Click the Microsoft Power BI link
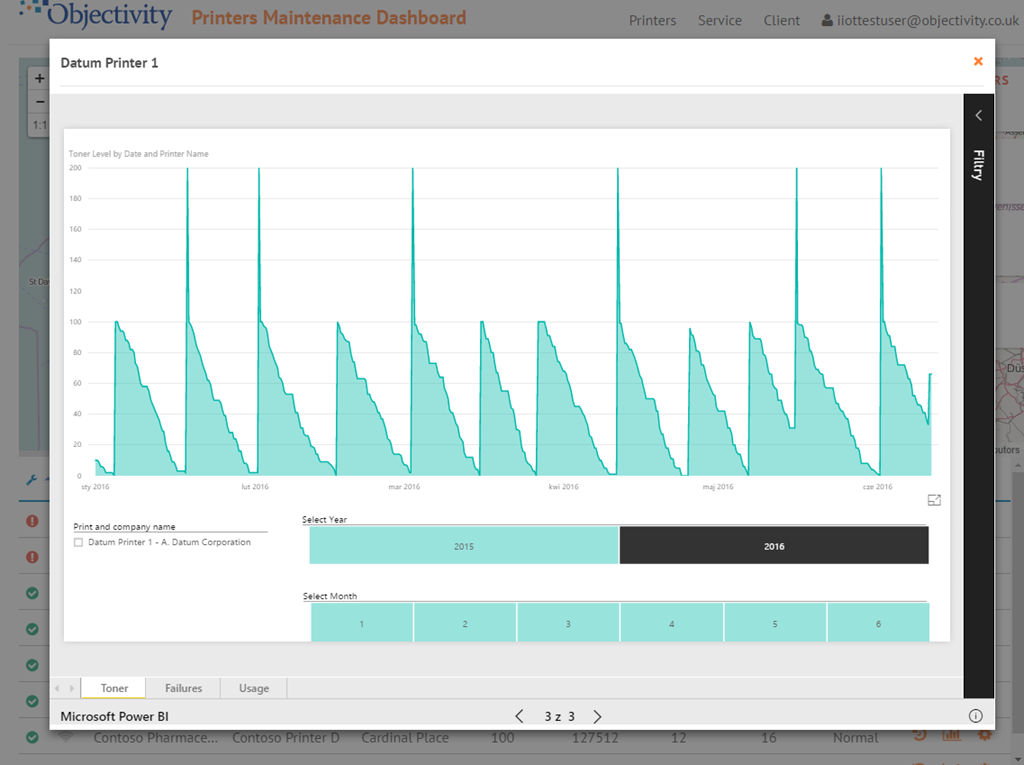The image size is (1024, 765). click(x=114, y=717)
